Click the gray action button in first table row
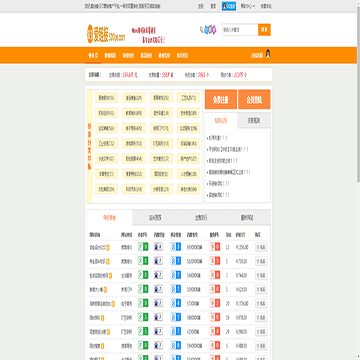Screen dimensions: 360x360 [x=261, y=247]
